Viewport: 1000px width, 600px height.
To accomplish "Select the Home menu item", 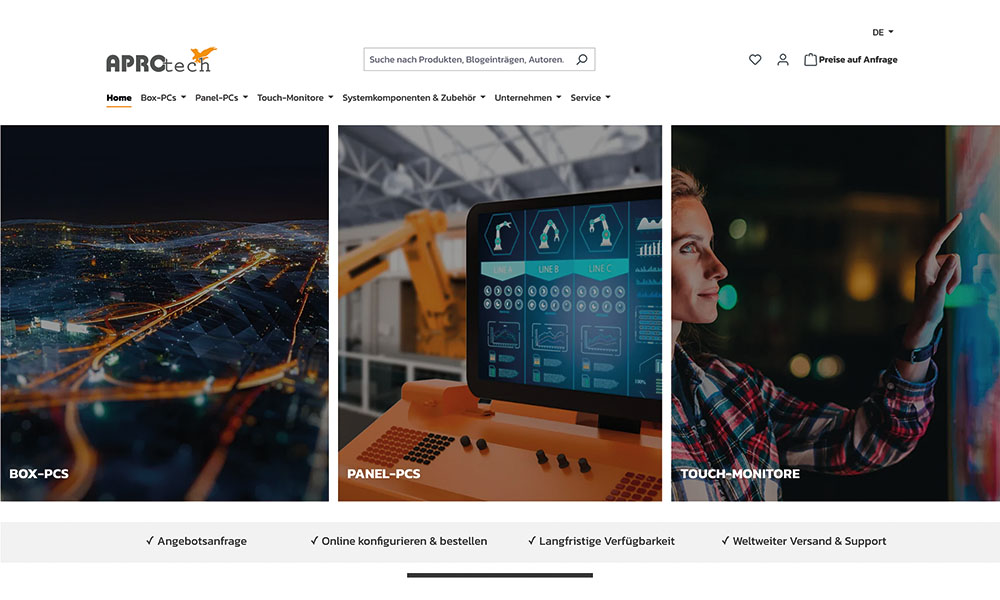I will pyautogui.click(x=118, y=97).
